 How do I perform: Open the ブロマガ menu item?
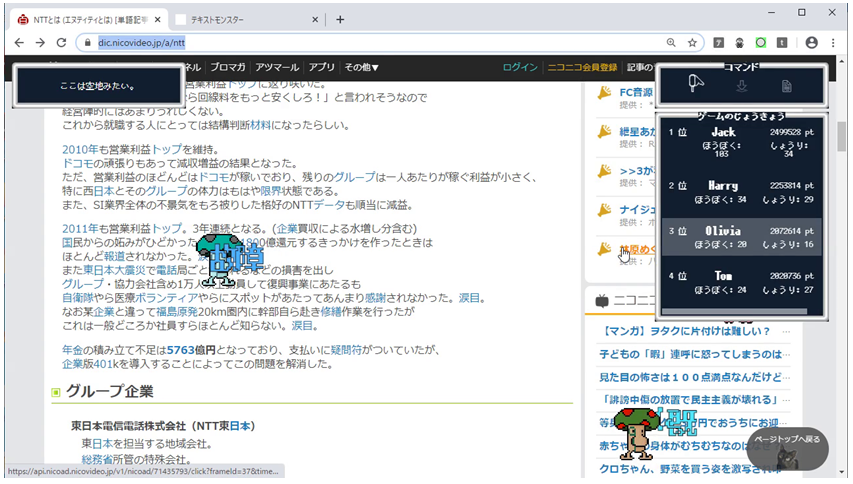pyautogui.click(x=228, y=67)
